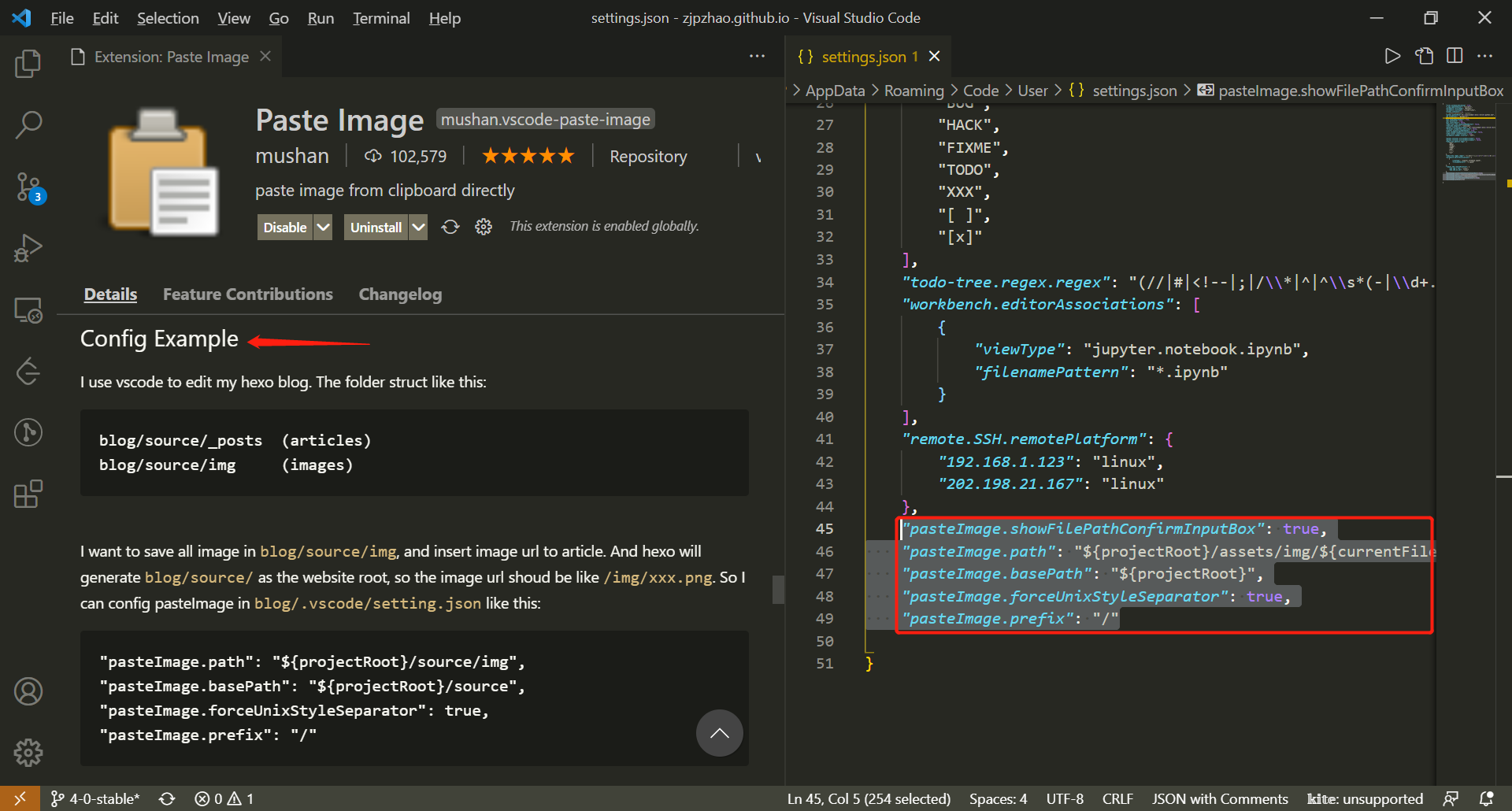1512x811 pixels.
Task: Click the run play icon in editor toolbar
Action: [x=1392, y=56]
